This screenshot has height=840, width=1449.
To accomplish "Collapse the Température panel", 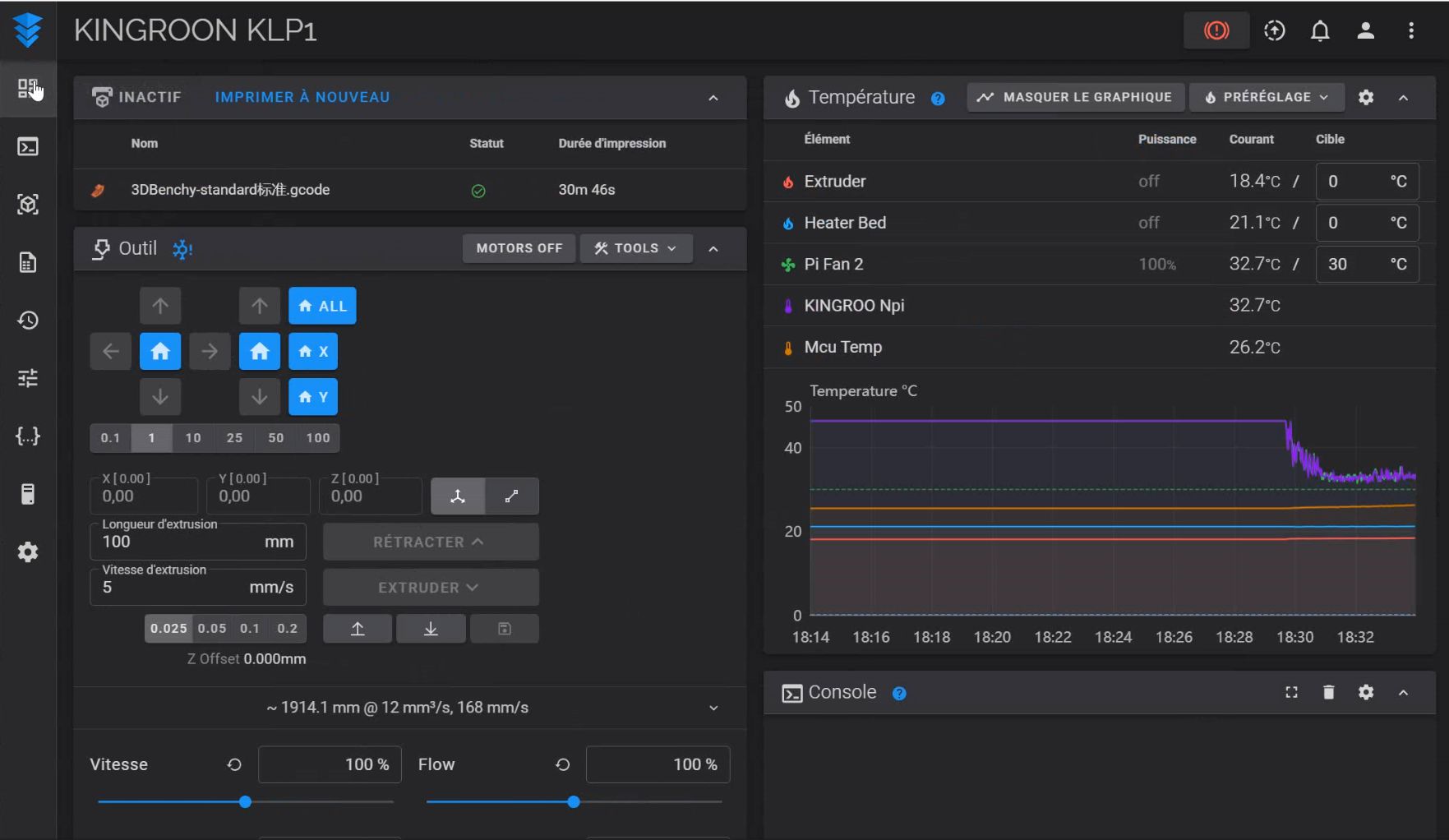I will [1403, 98].
